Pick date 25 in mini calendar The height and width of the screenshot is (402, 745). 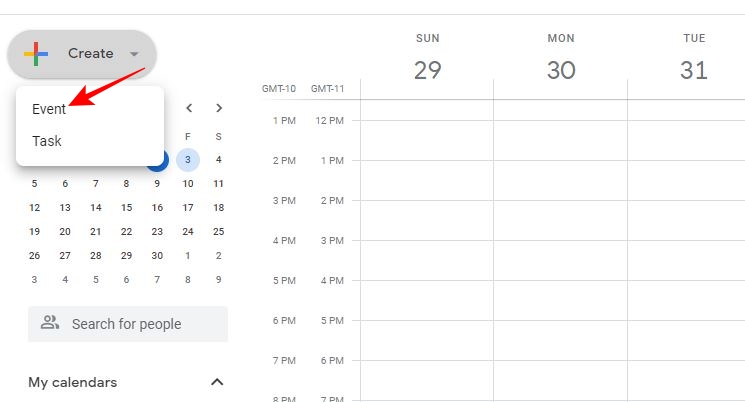point(218,231)
